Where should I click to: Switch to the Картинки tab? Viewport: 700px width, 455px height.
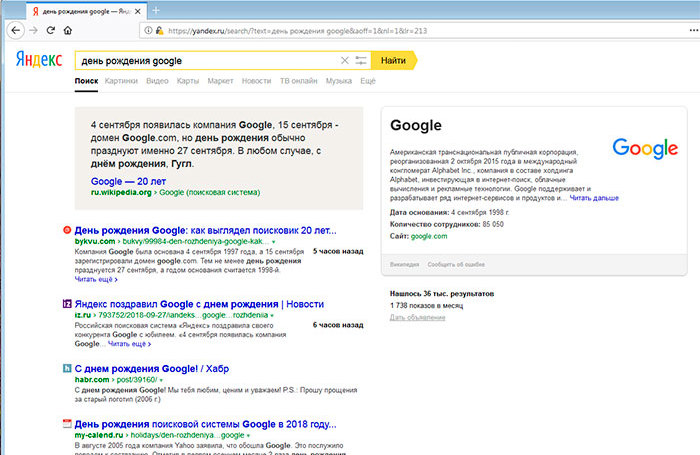tap(121, 81)
